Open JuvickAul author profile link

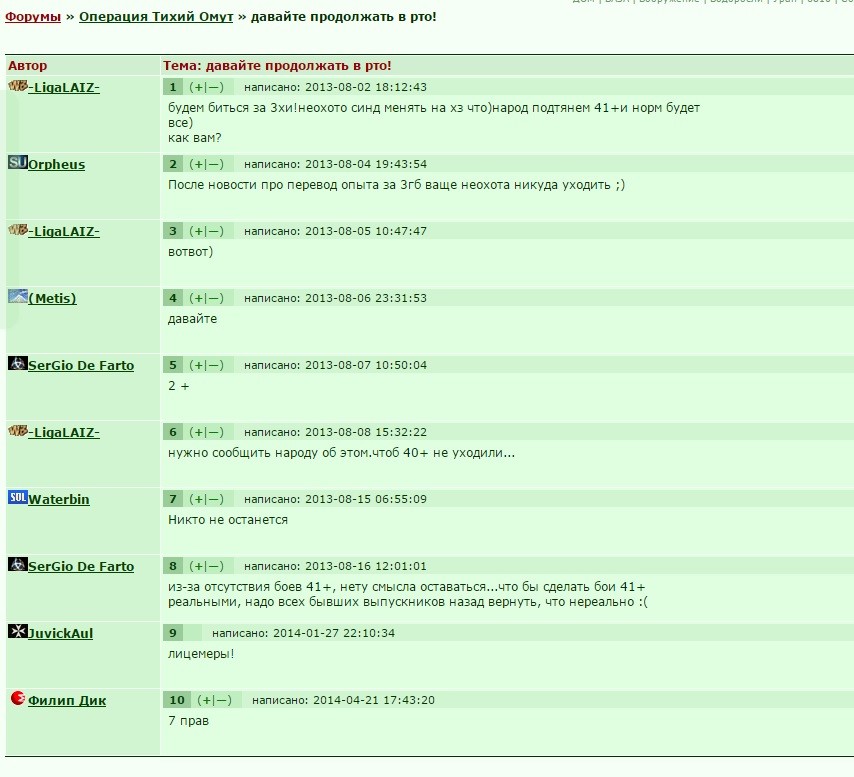coord(60,633)
